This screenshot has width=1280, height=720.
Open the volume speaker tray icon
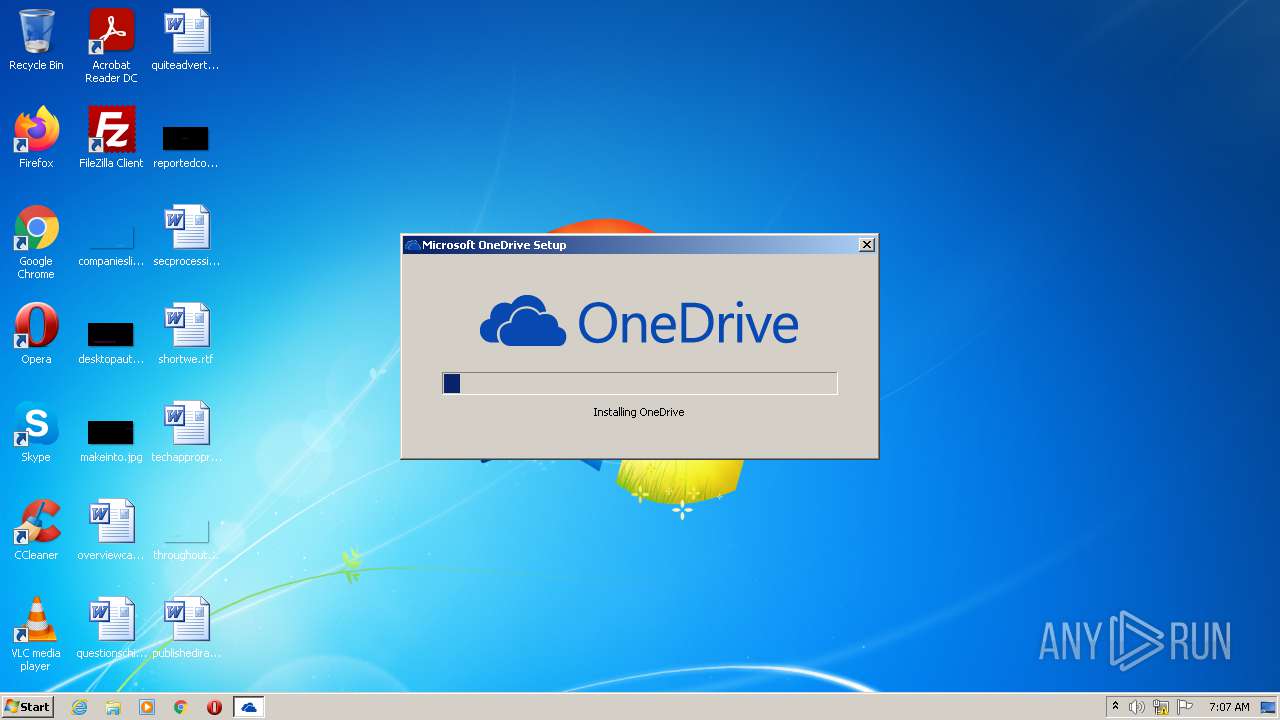pos(1137,707)
